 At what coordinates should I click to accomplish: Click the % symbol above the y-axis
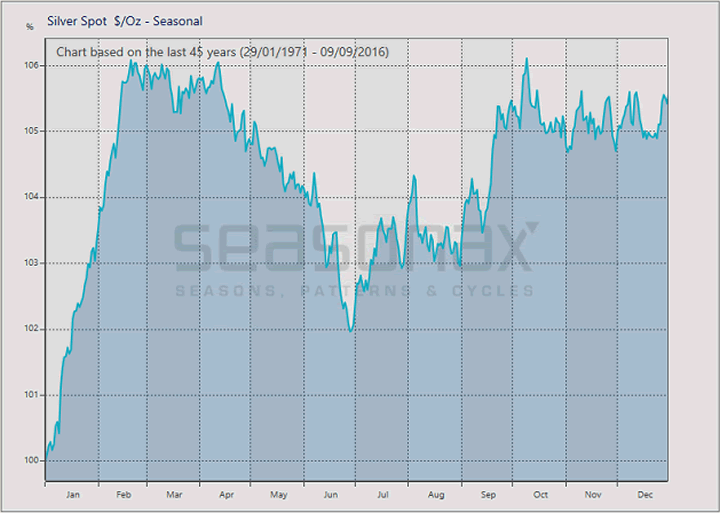pos(30,25)
